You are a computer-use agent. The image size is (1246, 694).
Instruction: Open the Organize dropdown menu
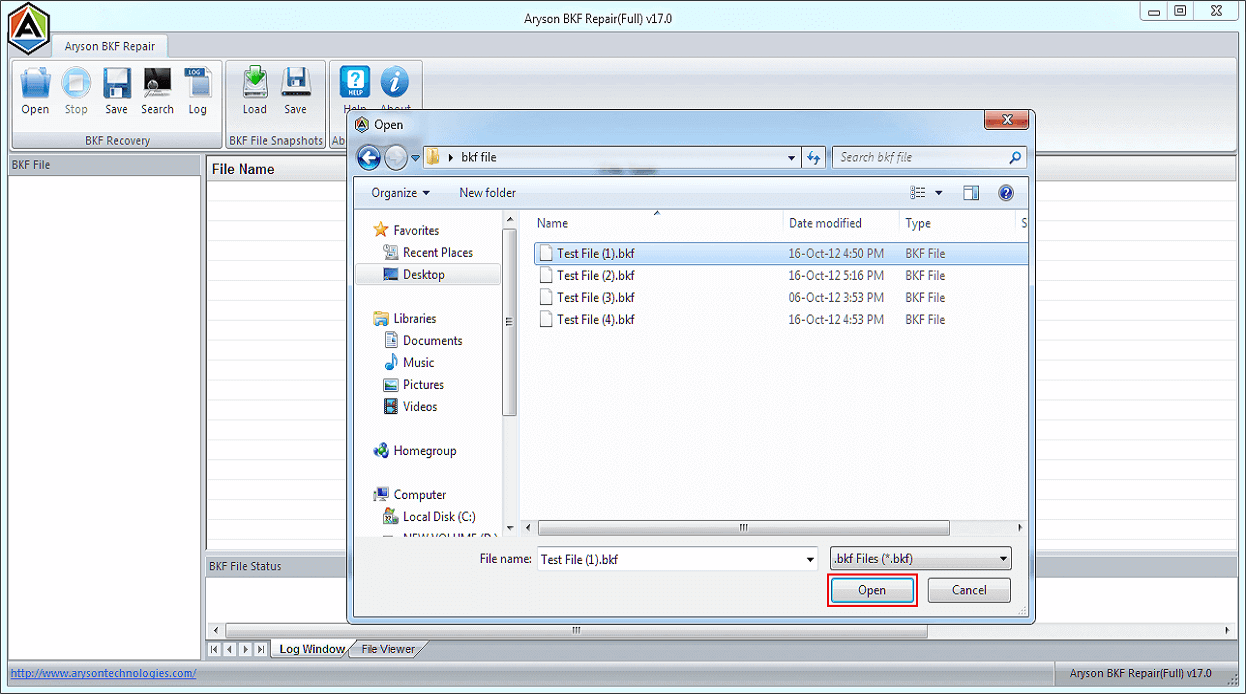pos(400,193)
